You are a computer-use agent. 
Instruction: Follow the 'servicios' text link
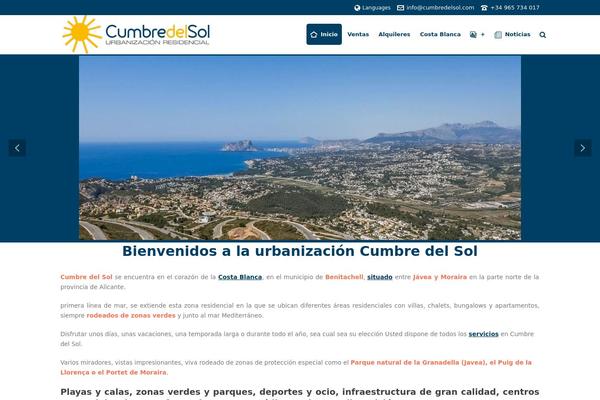(483, 334)
